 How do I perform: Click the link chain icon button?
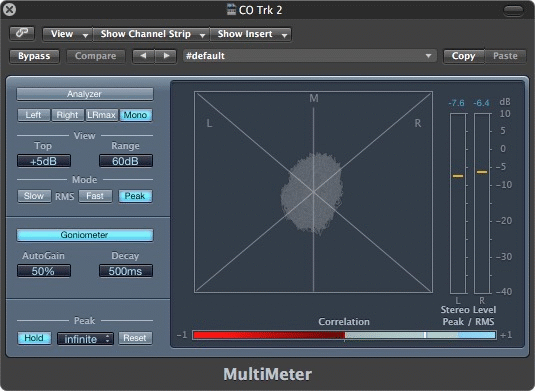click(x=22, y=33)
